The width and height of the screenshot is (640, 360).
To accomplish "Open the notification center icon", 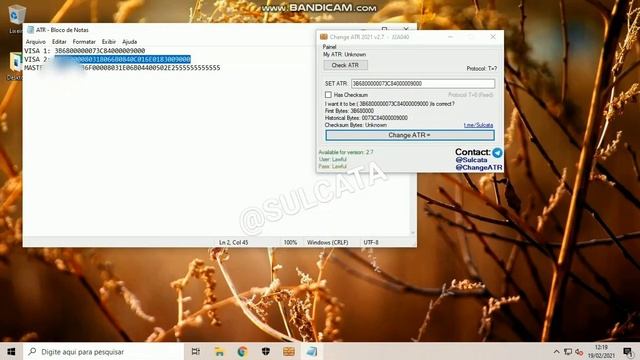I will pos(628,351).
